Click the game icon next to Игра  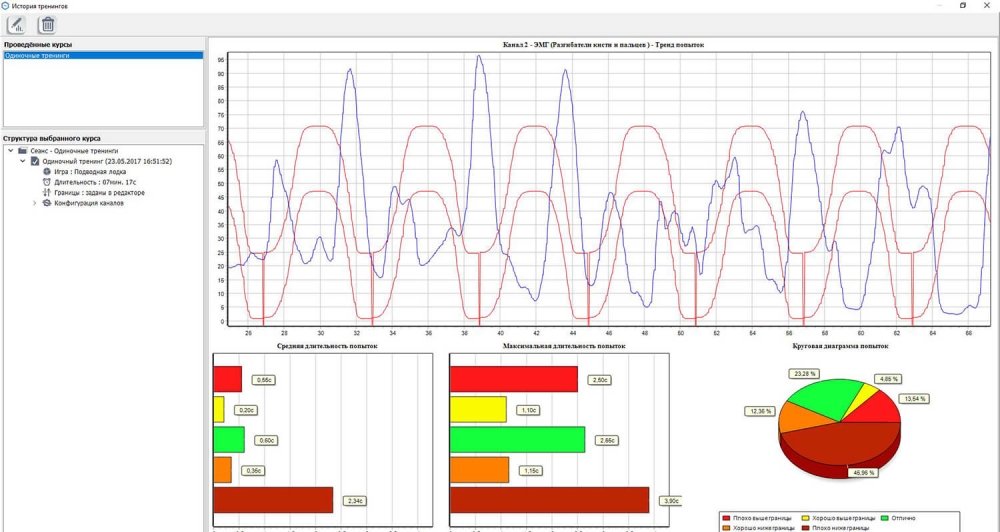click(x=47, y=171)
